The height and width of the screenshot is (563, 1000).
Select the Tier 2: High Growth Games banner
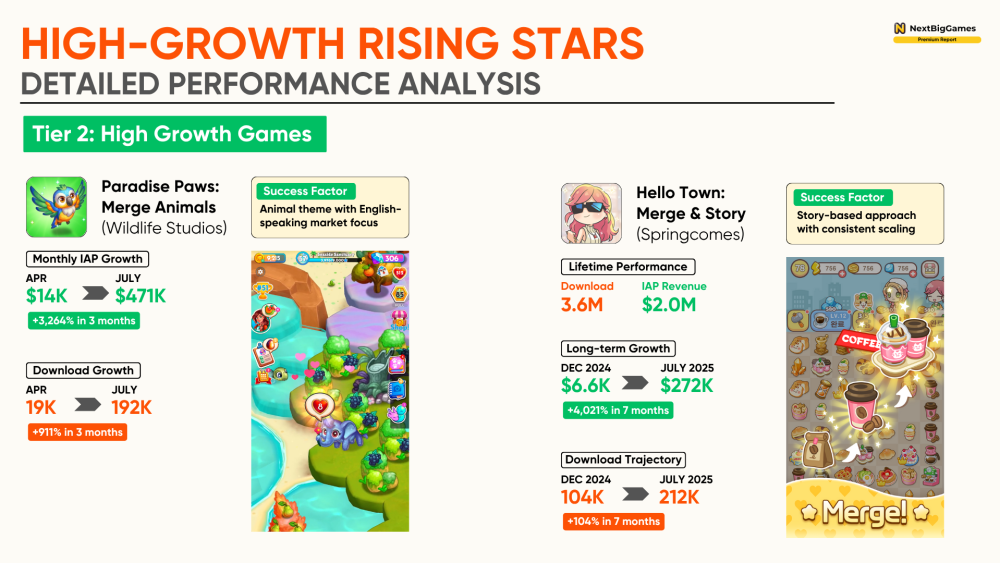tap(175, 134)
